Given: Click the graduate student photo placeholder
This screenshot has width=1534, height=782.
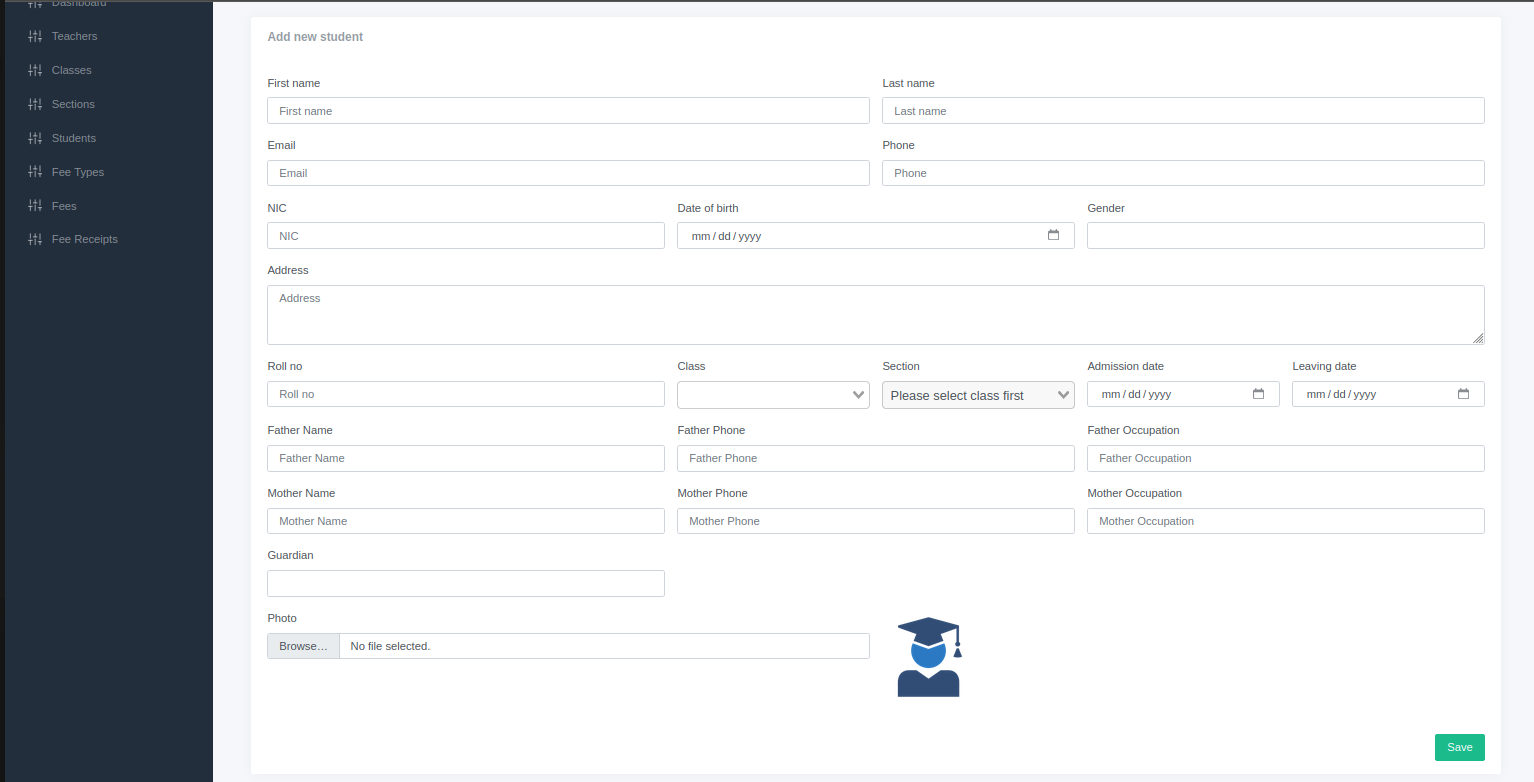Looking at the screenshot, I should [x=929, y=656].
